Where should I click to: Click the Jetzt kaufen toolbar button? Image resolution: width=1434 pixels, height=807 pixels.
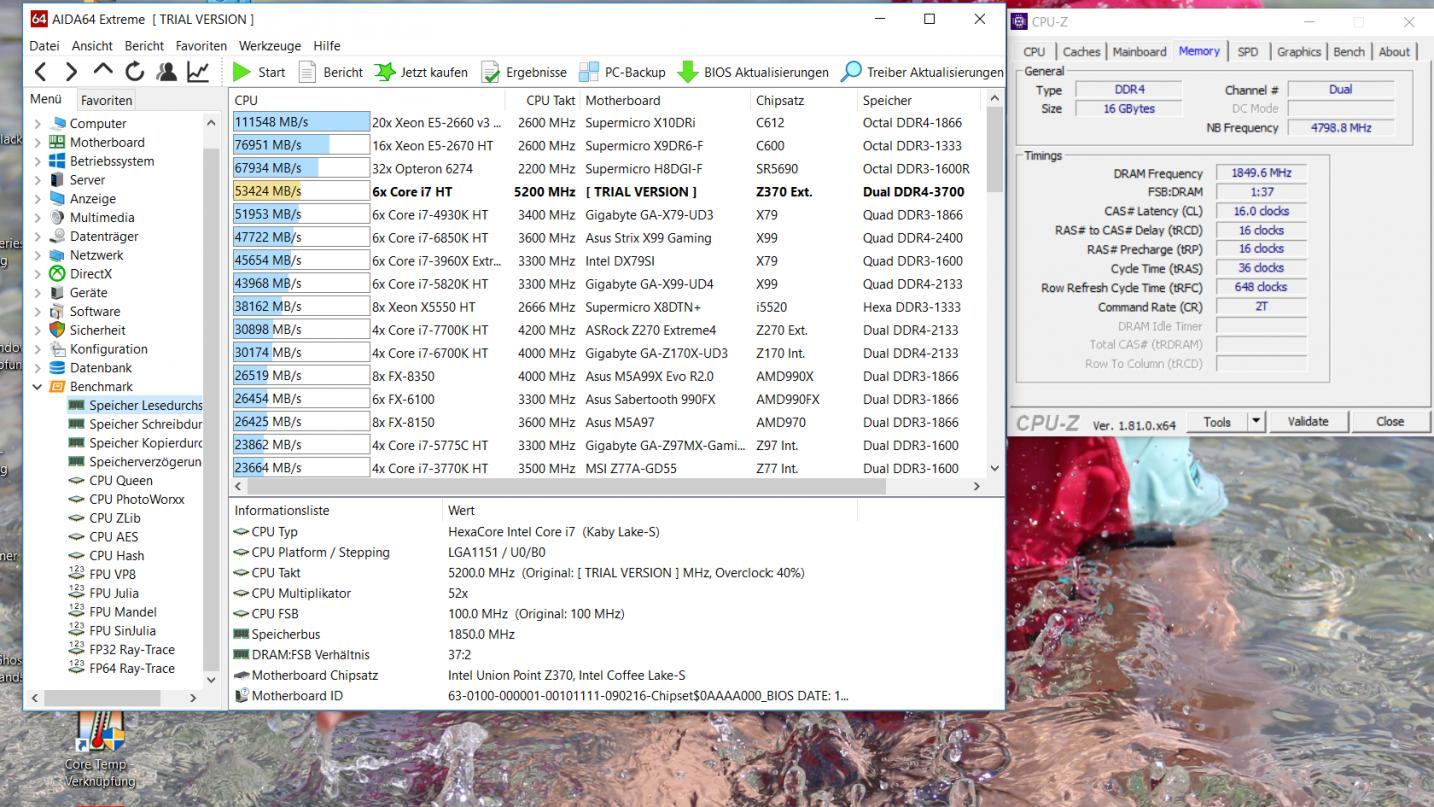point(421,72)
